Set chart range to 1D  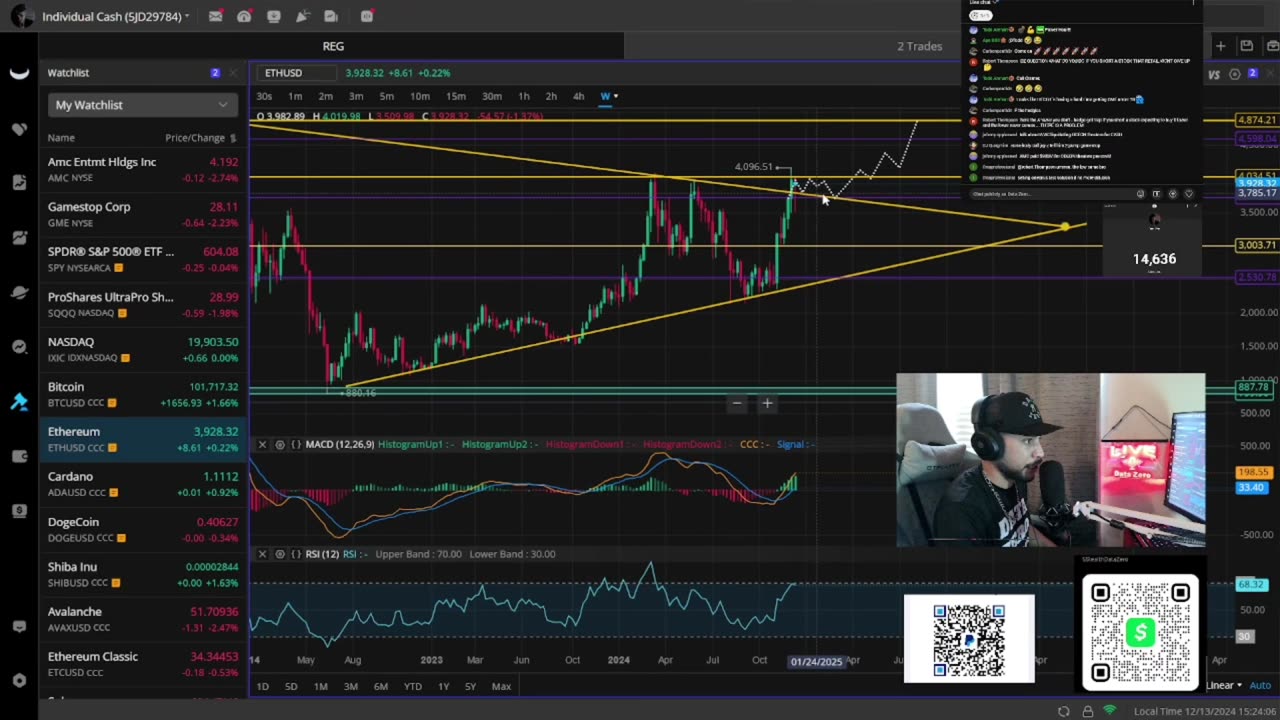263,686
